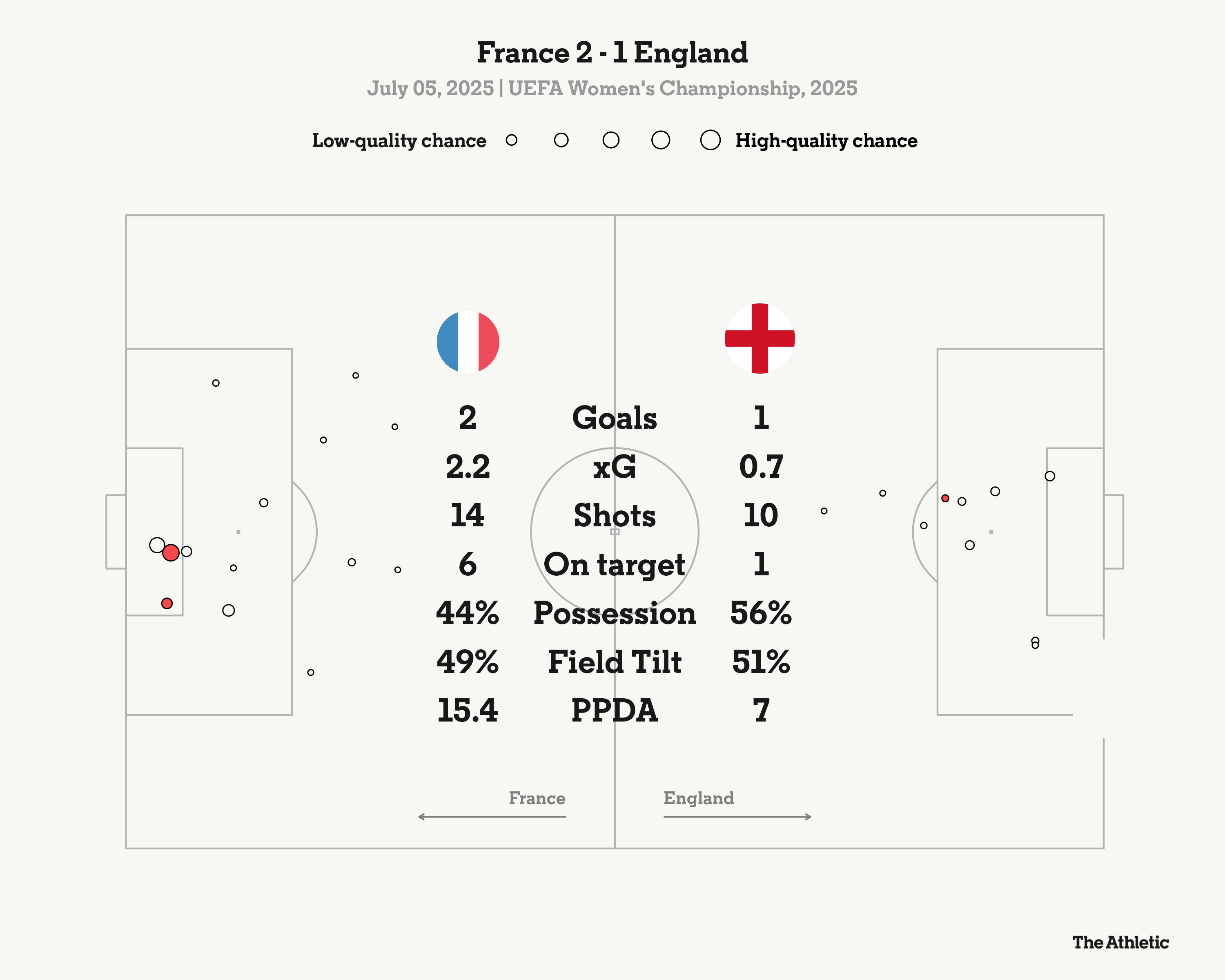
Task: Click the smallest low-quality chance legend circle
Action: [511, 140]
